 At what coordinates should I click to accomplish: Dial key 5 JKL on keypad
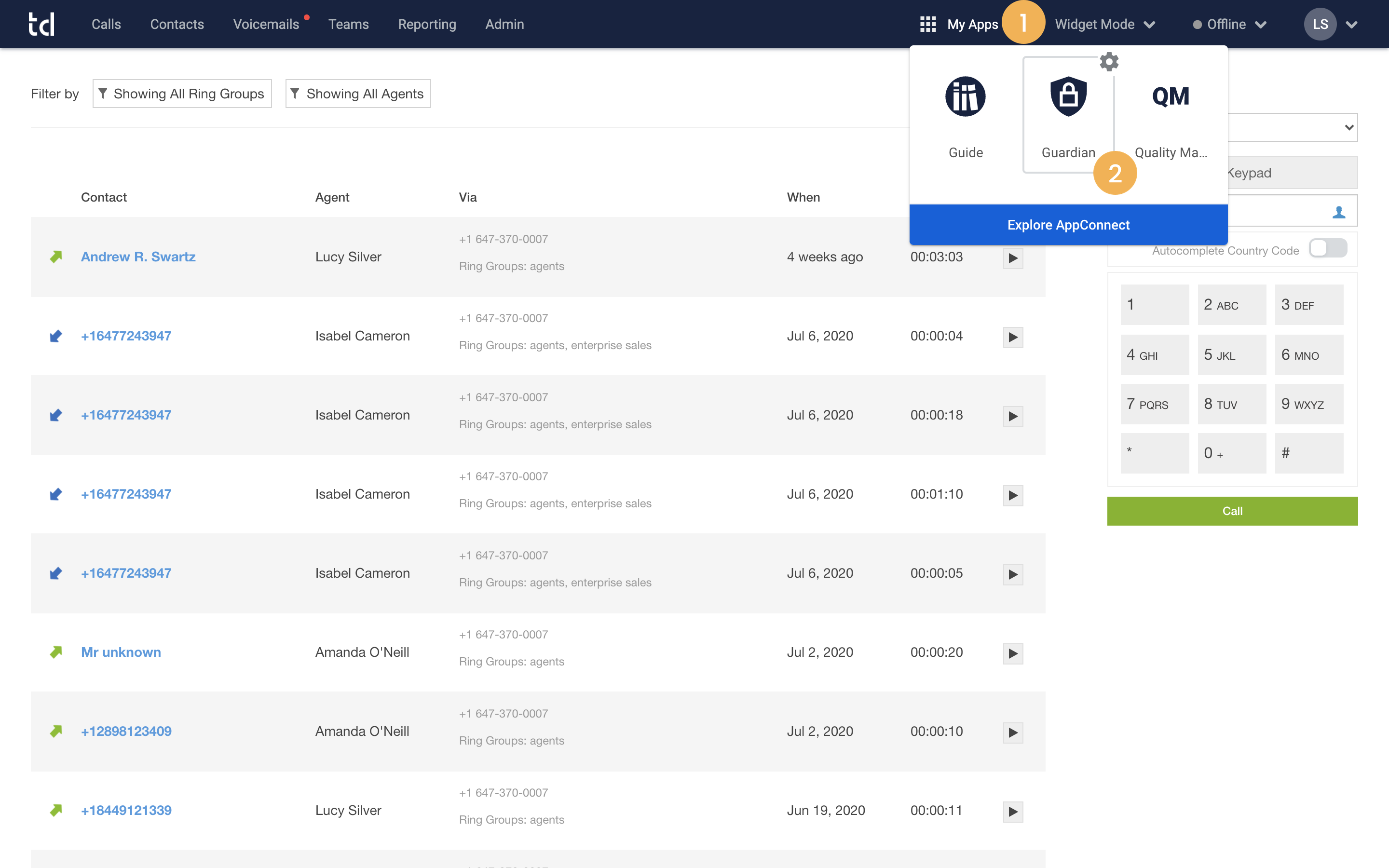point(1232,355)
